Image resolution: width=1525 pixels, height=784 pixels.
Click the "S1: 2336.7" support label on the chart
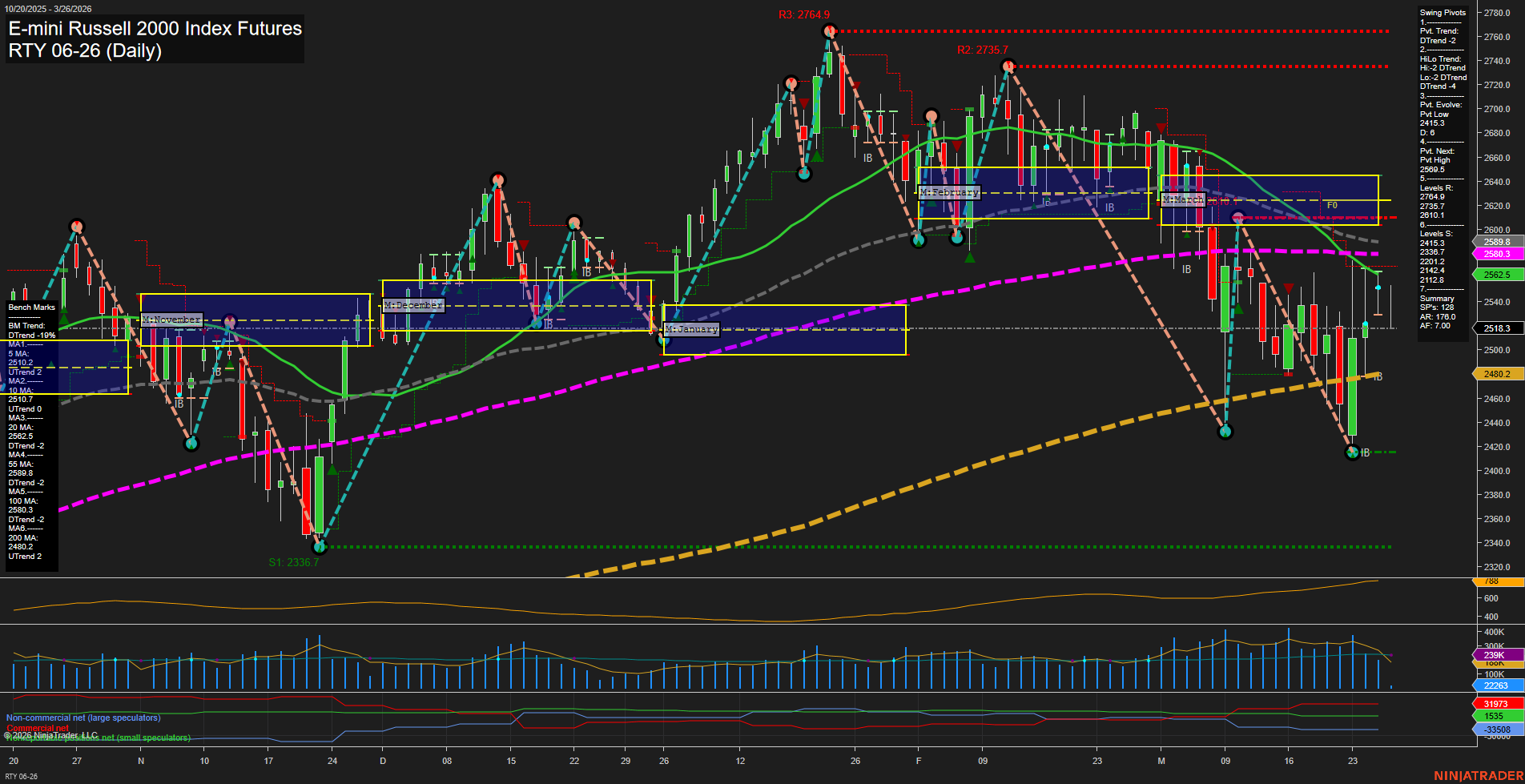click(x=294, y=562)
